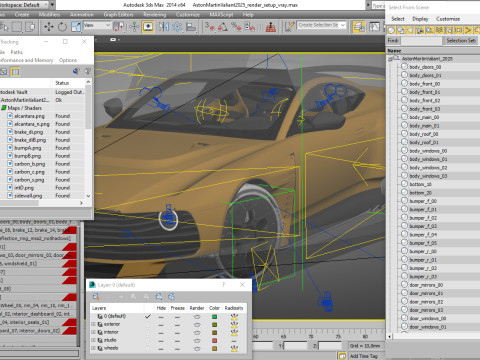Toggle Display XRefs filter in Select From Scene
This screenshot has width=480, height=360.
[459, 31]
